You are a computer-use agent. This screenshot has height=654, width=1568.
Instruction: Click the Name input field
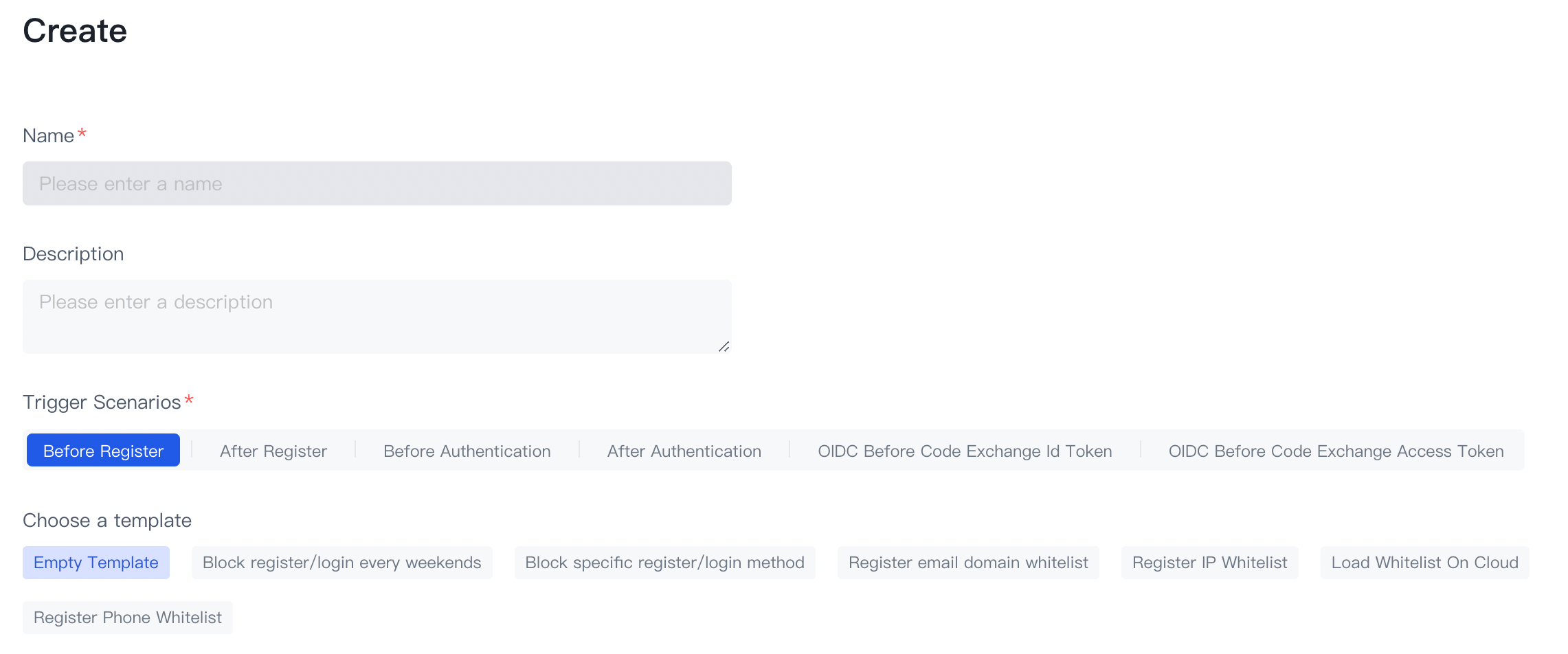377,183
